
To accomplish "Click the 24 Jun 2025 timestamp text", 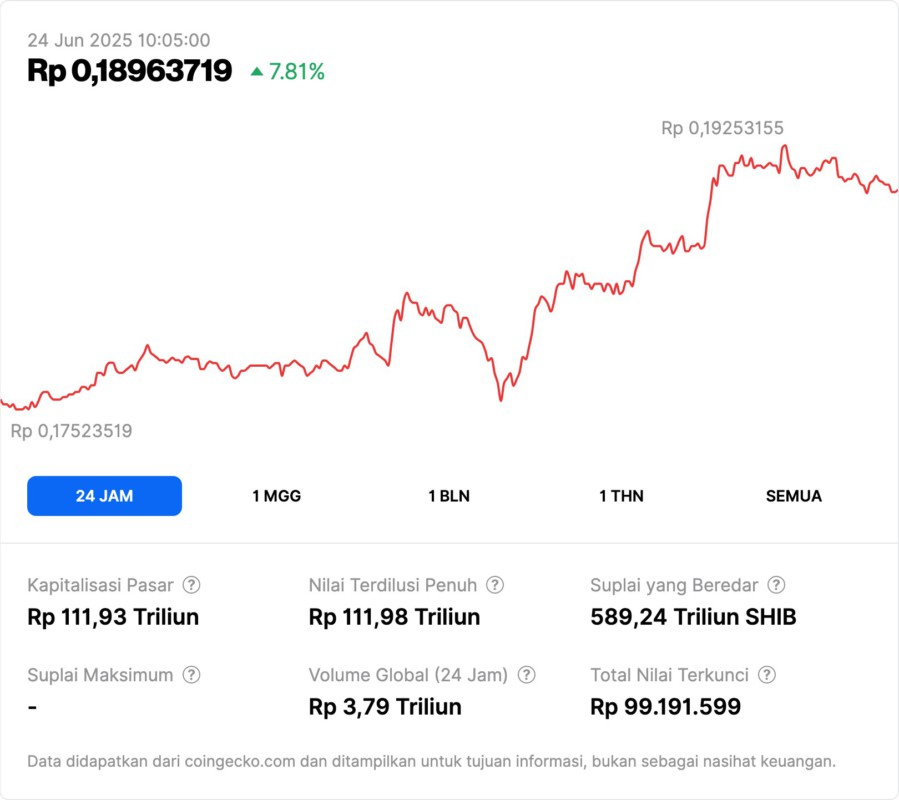I will (118, 40).
